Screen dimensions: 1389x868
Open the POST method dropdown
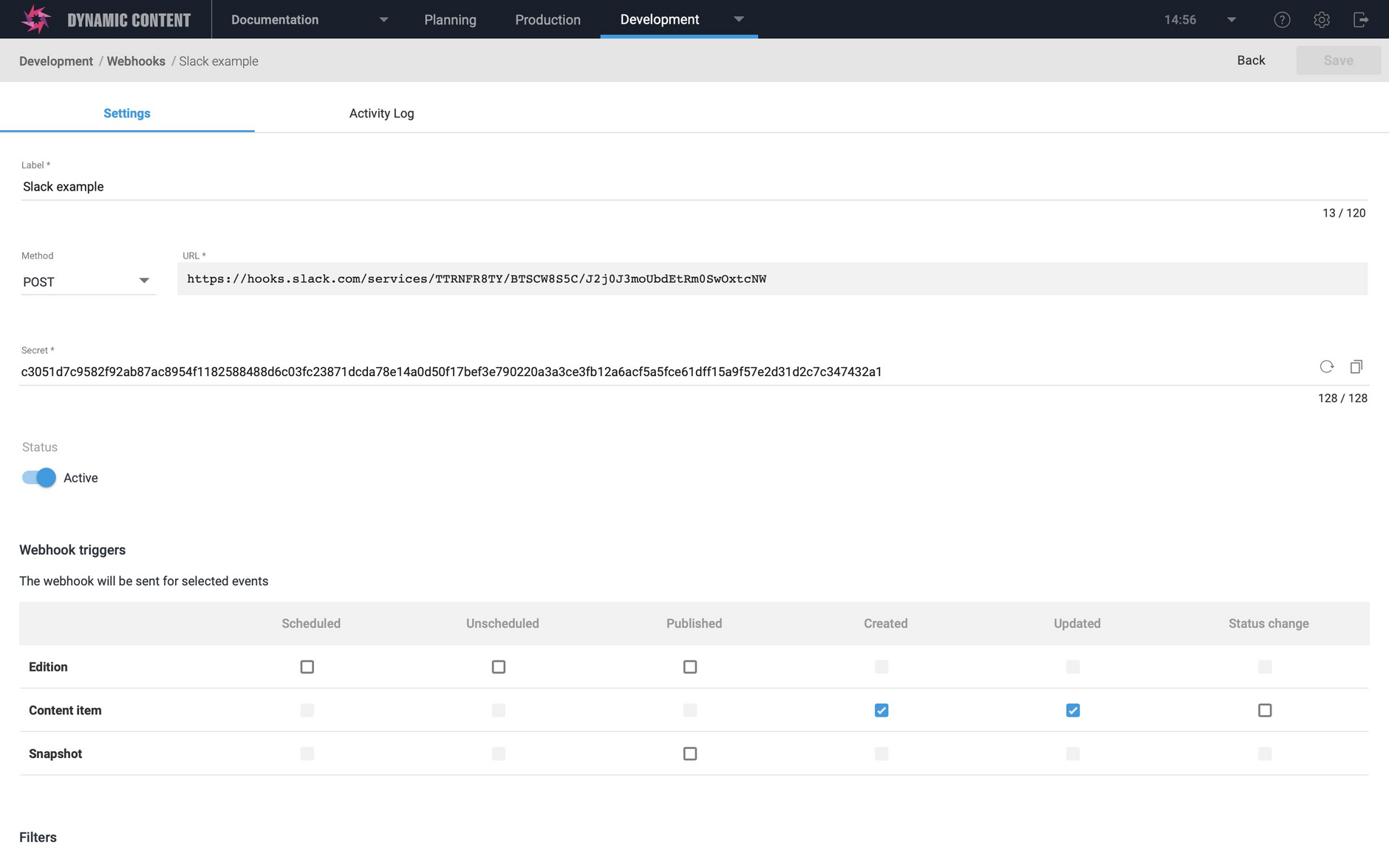(89, 281)
